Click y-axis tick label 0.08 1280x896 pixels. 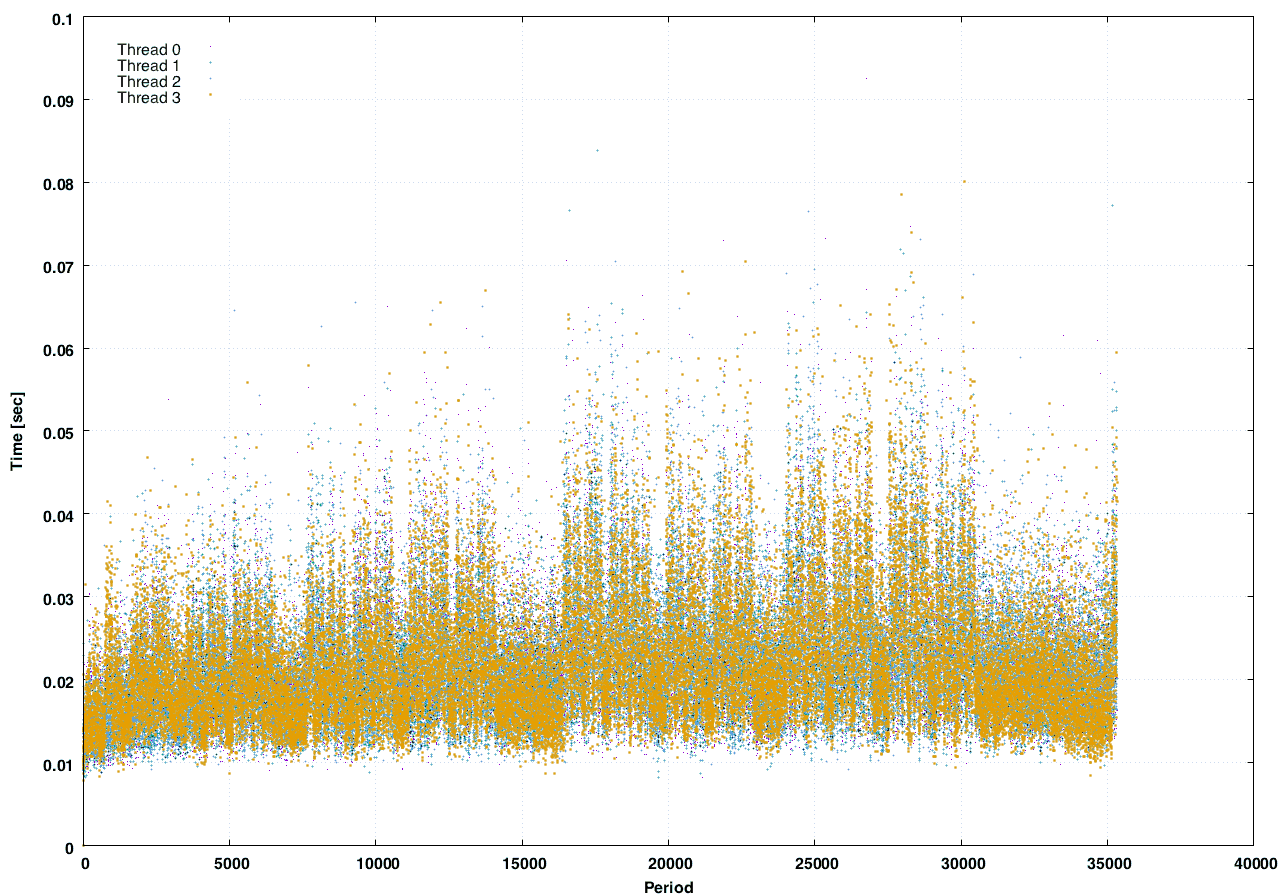(x=56, y=184)
